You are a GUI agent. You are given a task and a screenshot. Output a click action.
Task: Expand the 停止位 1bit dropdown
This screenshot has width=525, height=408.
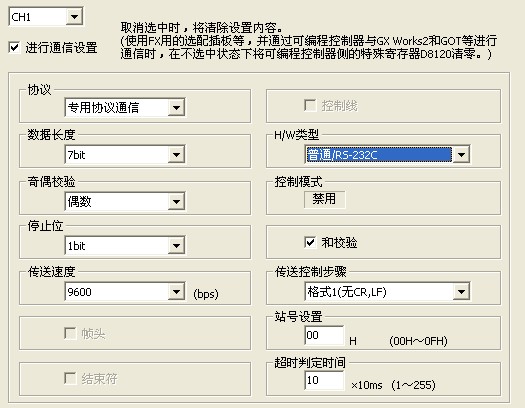[x=176, y=246]
